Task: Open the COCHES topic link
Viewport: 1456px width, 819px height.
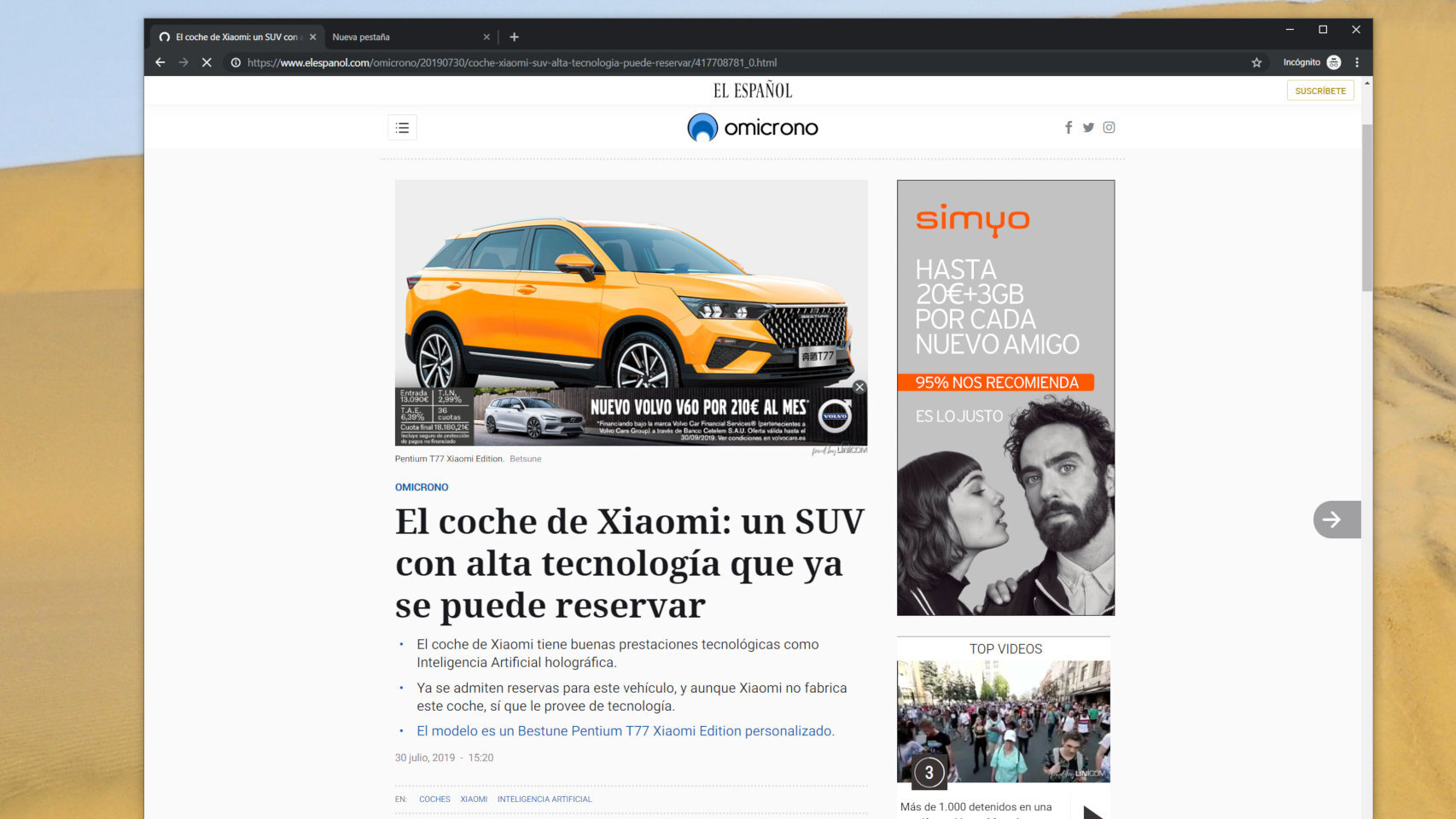Action: coord(434,799)
